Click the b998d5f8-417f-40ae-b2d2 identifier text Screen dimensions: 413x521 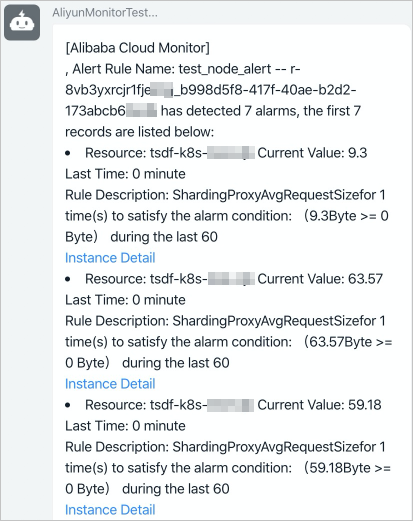pyautogui.click(x=265, y=90)
